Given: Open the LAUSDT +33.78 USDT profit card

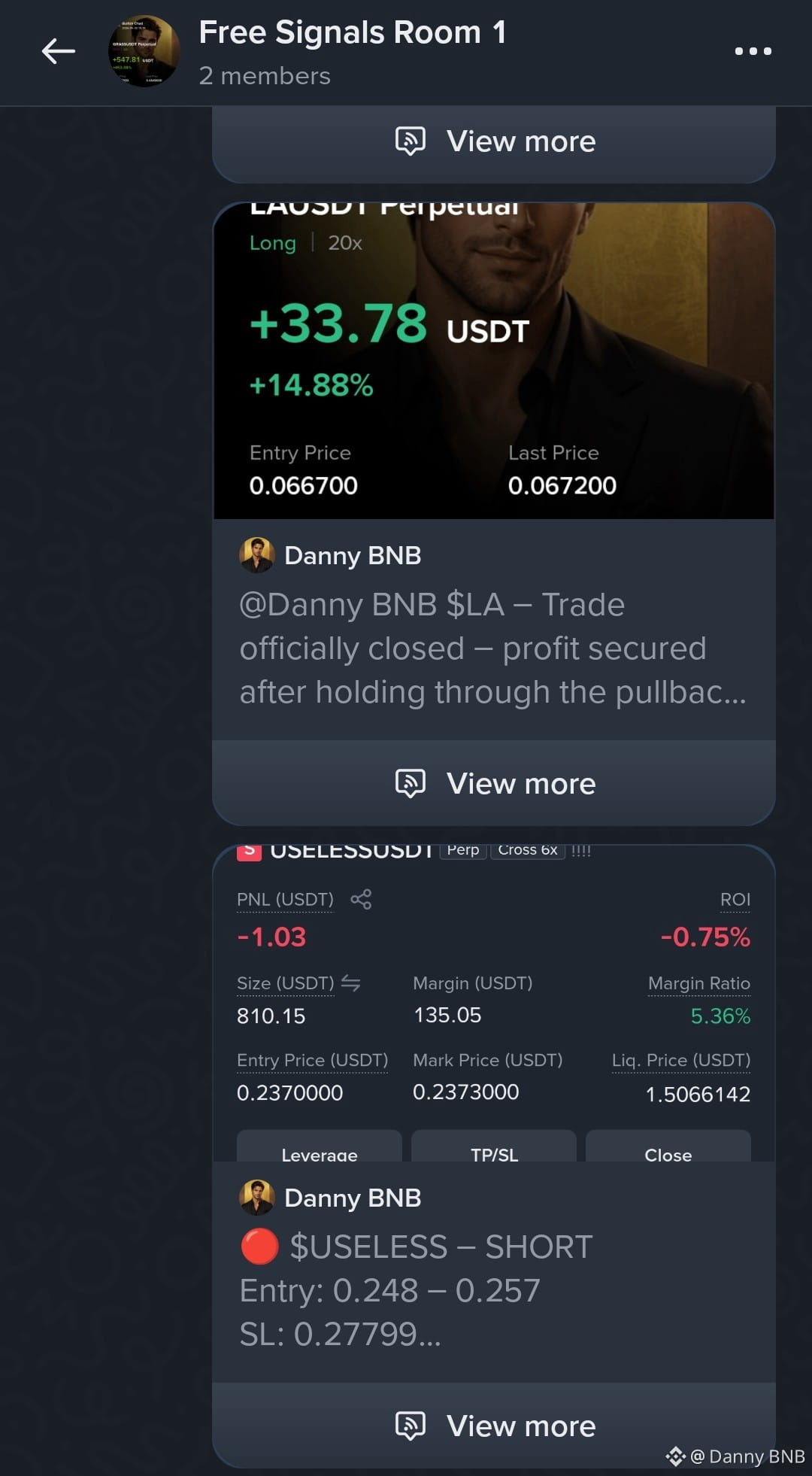Looking at the screenshot, I should point(494,361).
